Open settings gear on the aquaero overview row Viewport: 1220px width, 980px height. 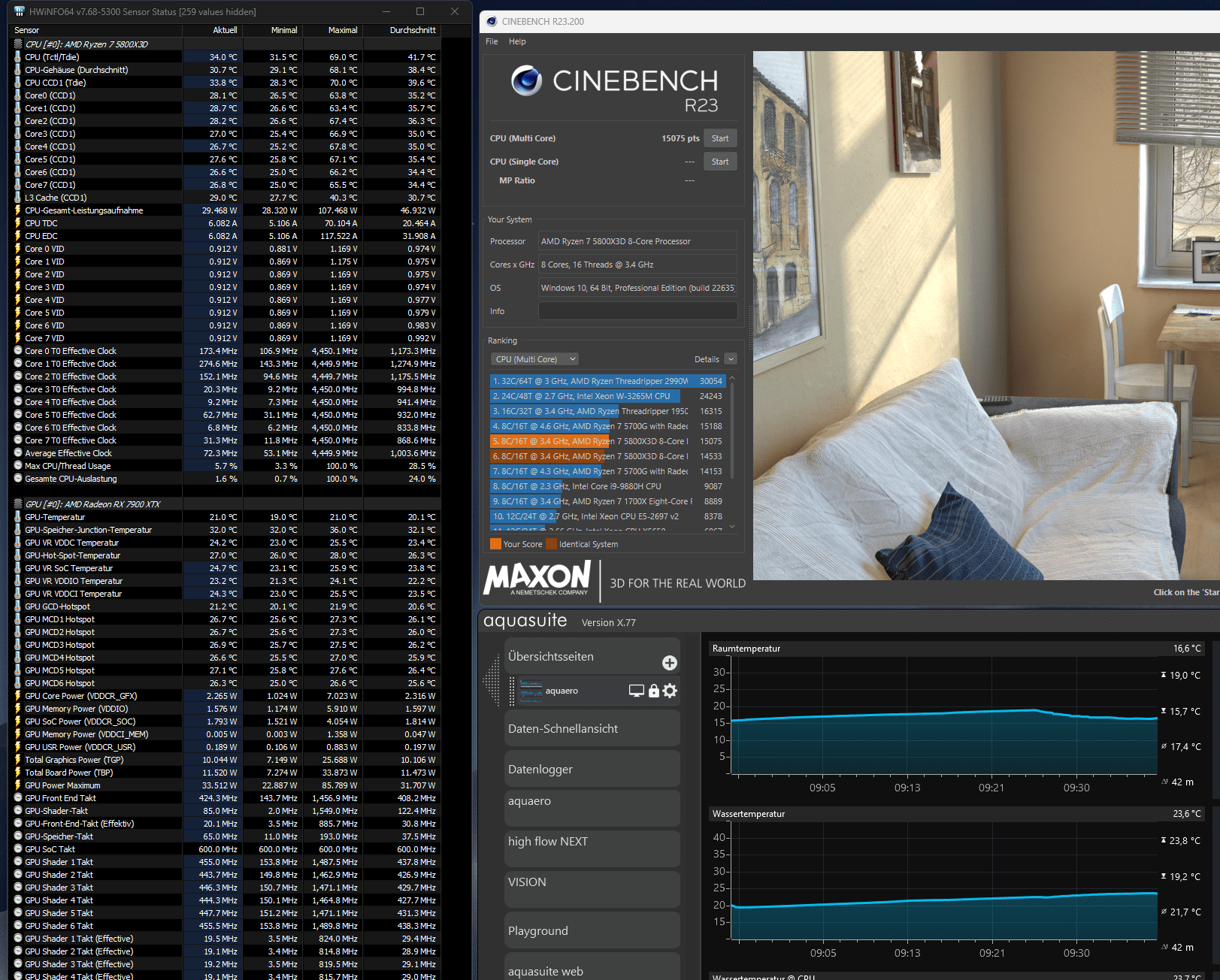coord(670,691)
